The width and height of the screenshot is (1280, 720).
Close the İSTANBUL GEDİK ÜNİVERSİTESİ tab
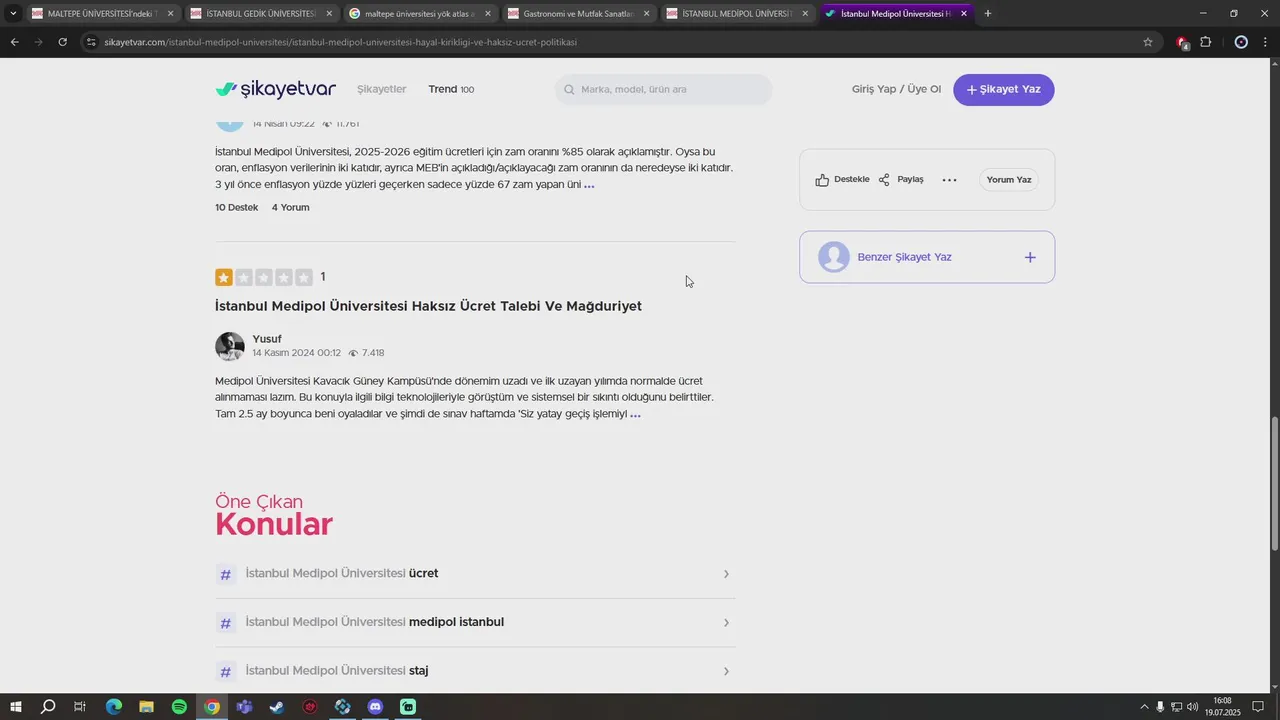pos(329,14)
